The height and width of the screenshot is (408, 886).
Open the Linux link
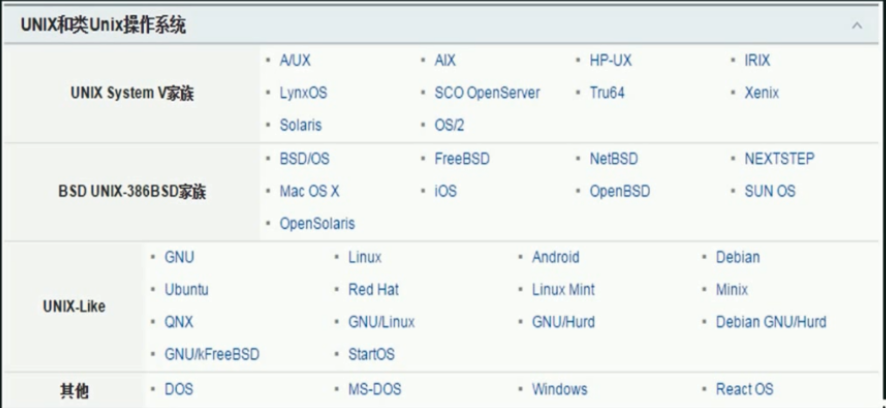click(x=365, y=258)
